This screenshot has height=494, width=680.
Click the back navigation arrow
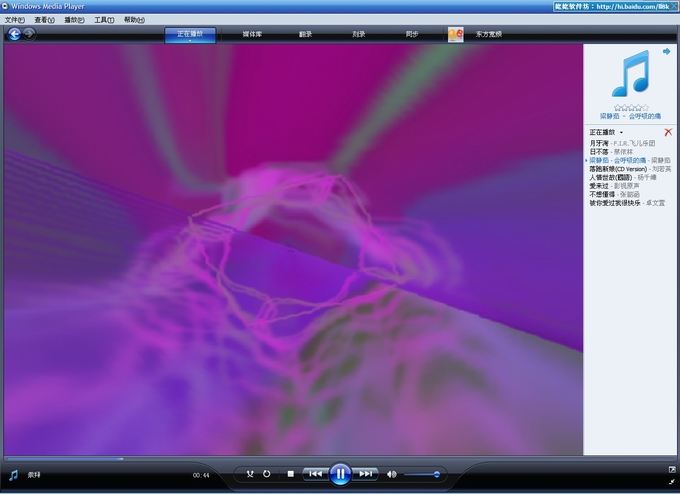click(14, 34)
